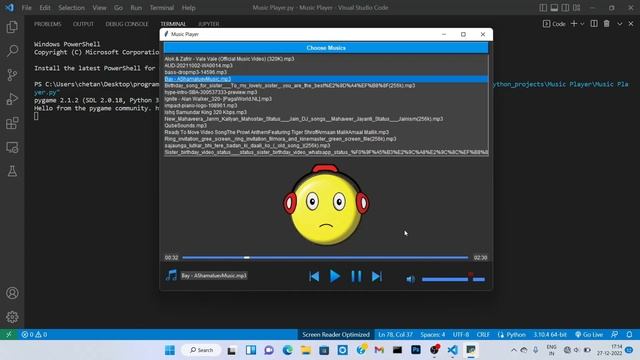
Task: Select New_Mahaveera_Janm_Kallyan song
Action: pyautogui.click(x=326, y=119)
